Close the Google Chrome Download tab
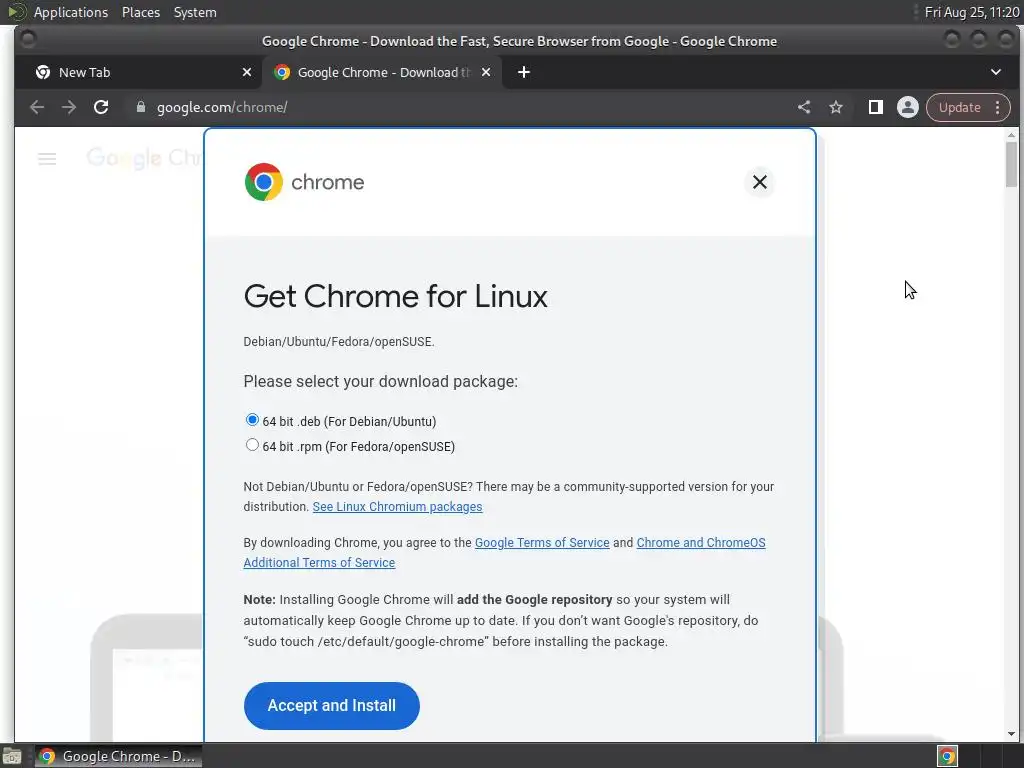Screen dimensions: 1024x768 [486, 72]
